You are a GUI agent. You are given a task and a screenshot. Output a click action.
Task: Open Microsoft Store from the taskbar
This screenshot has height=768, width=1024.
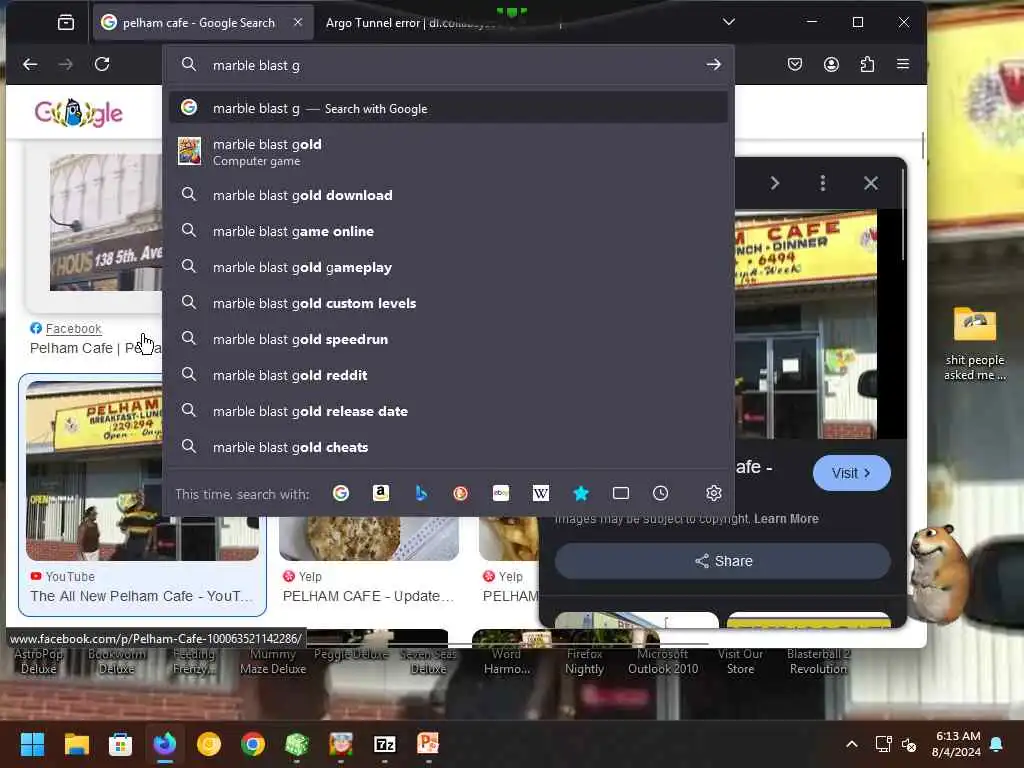click(x=120, y=744)
